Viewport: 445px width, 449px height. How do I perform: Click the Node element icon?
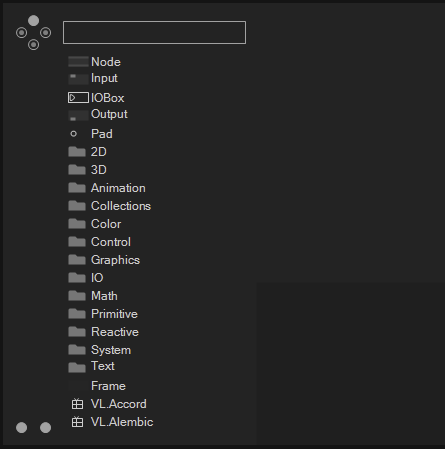point(78,62)
